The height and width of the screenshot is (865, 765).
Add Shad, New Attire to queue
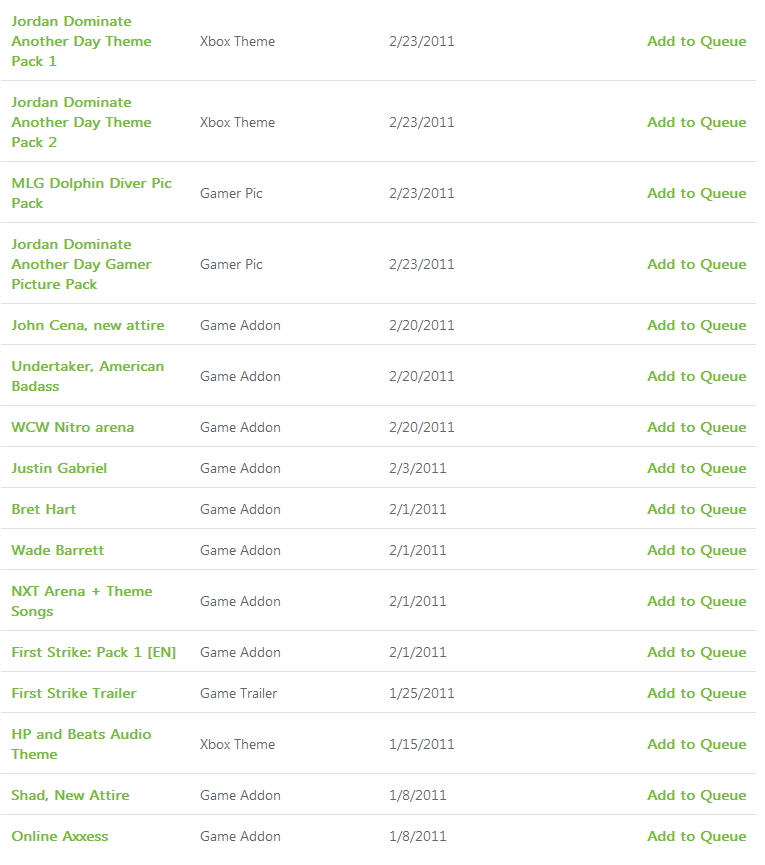697,795
